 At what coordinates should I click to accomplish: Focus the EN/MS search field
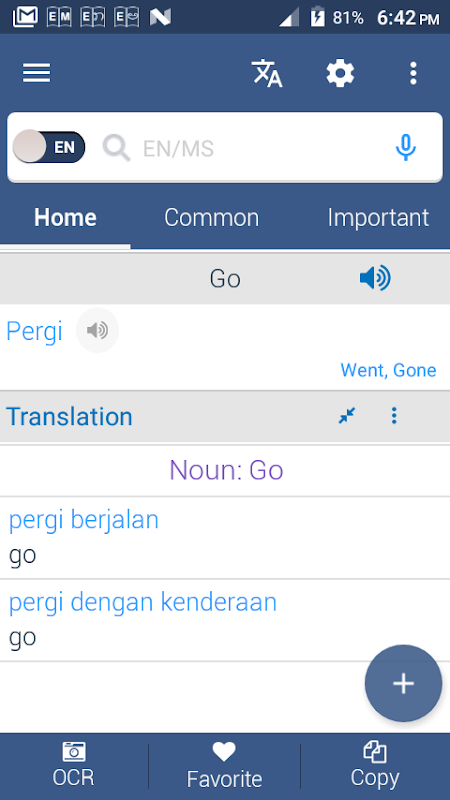click(x=245, y=148)
